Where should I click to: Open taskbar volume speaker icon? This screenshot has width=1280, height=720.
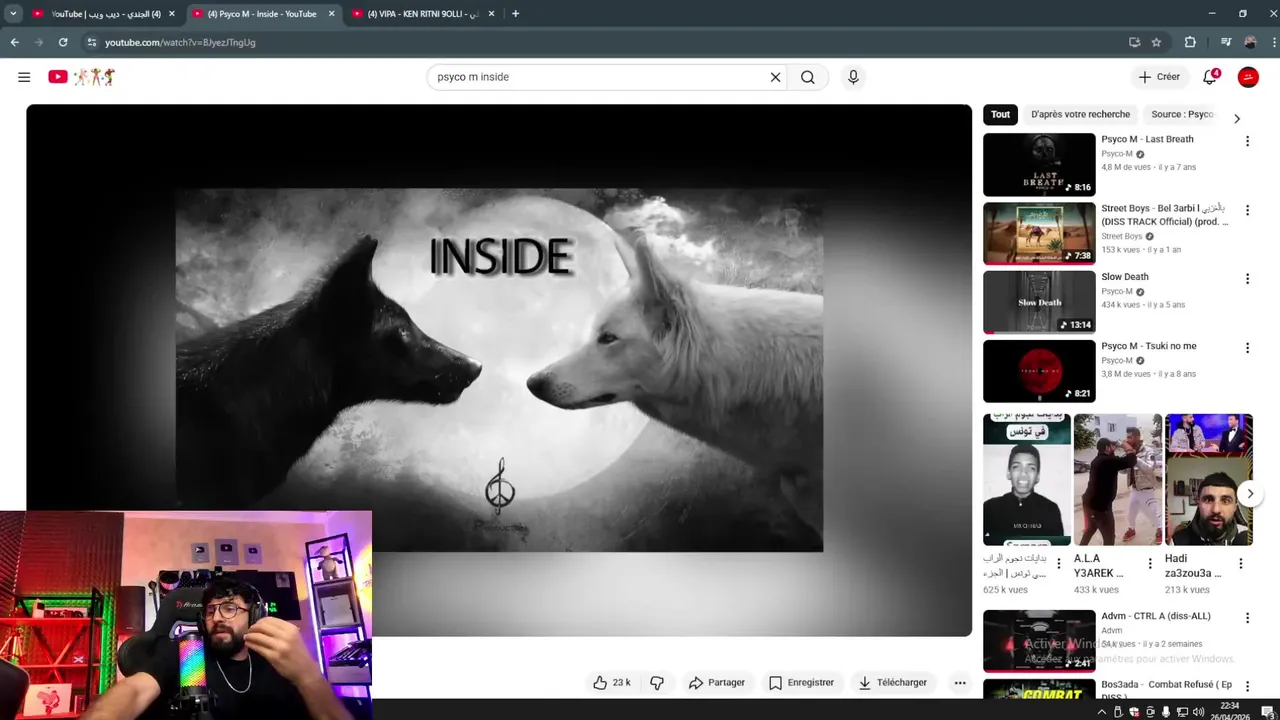pos(1198,712)
